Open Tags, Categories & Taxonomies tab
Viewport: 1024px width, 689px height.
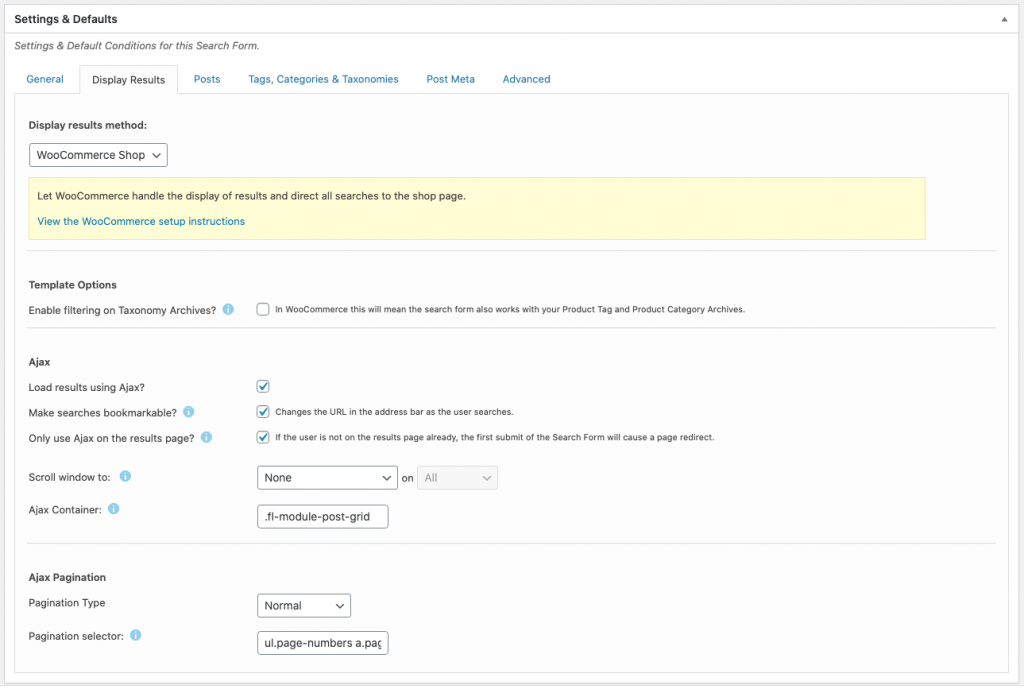click(x=323, y=79)
